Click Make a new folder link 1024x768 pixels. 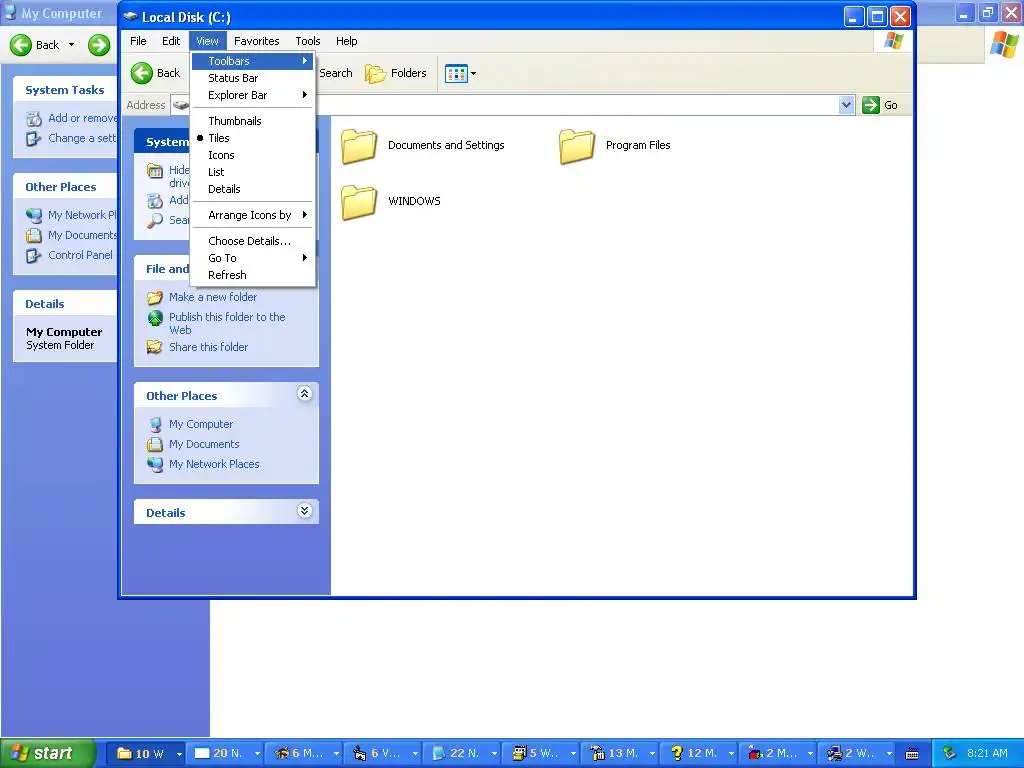pyautogui.click(x=213, y=296)
